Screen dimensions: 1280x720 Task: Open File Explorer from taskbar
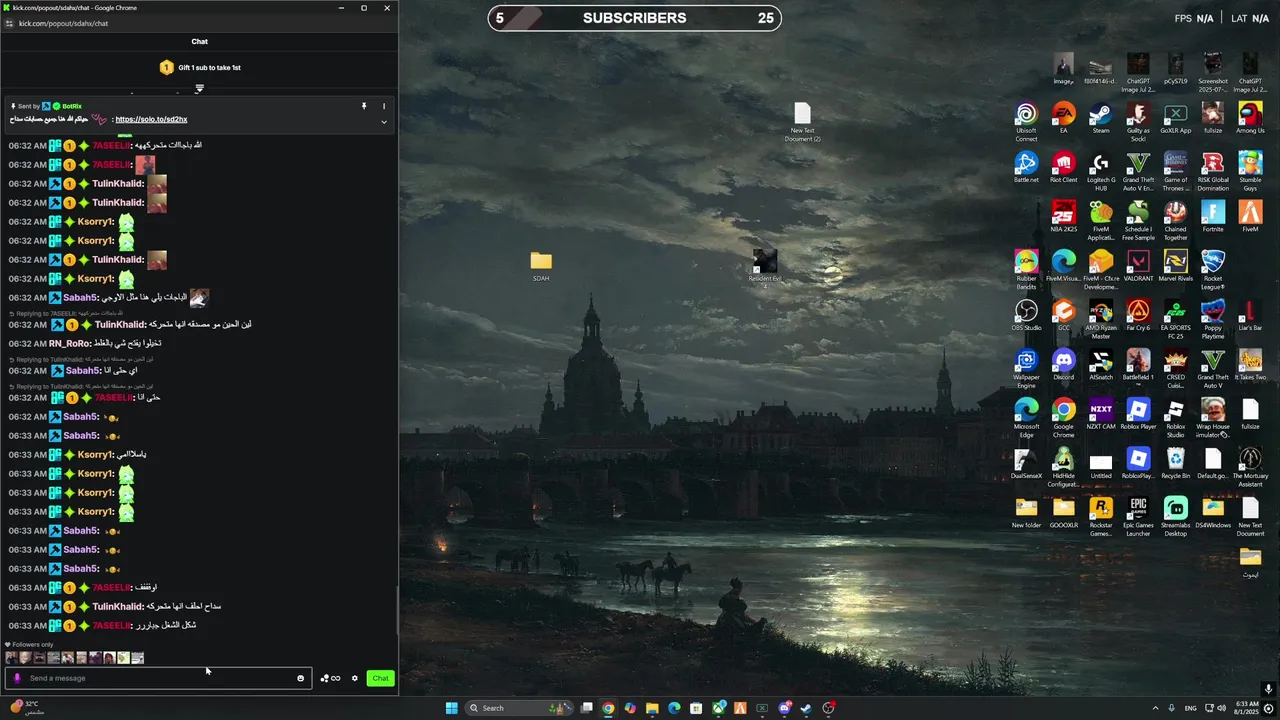coord(652,708)
